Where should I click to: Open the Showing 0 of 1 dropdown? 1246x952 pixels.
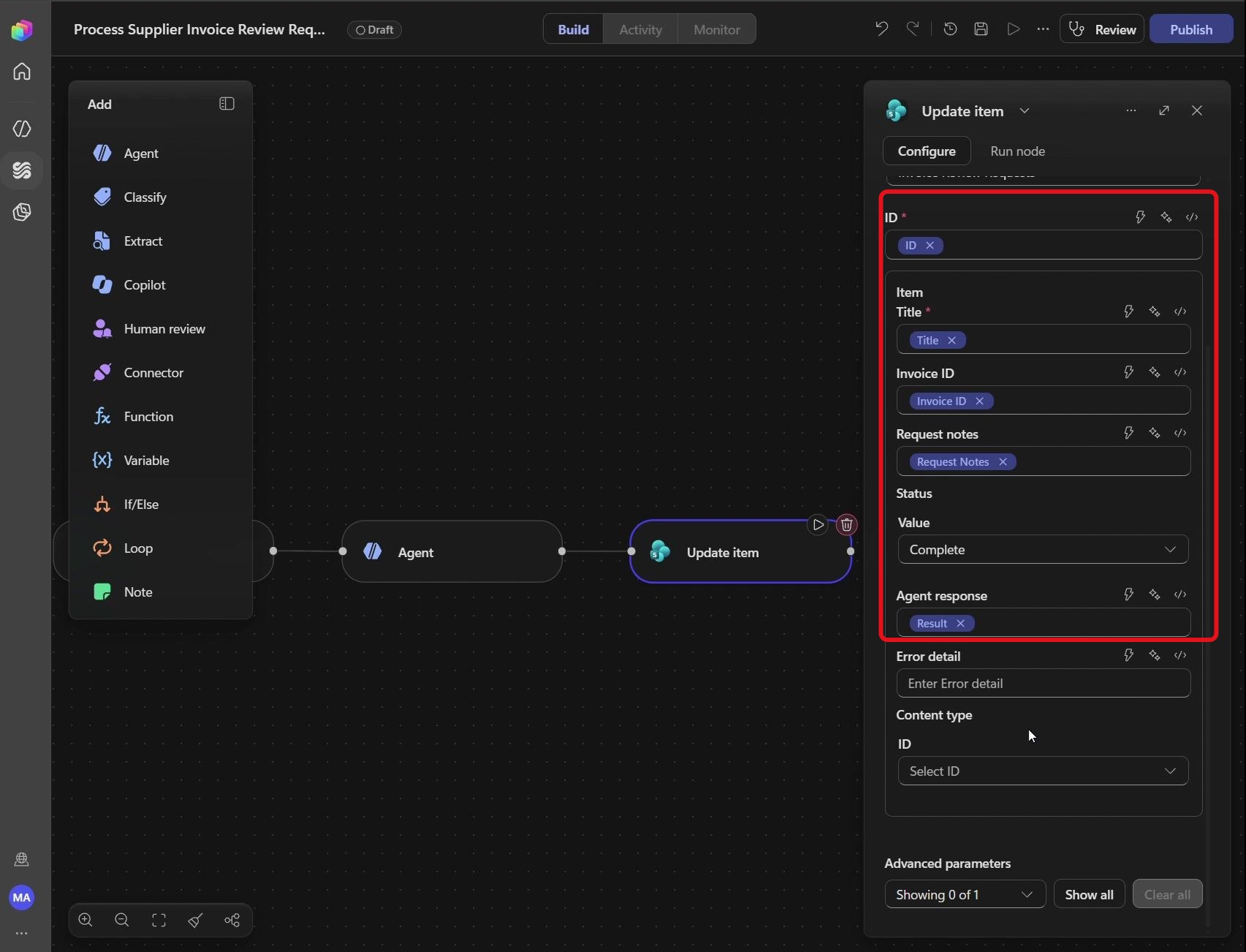965,895
